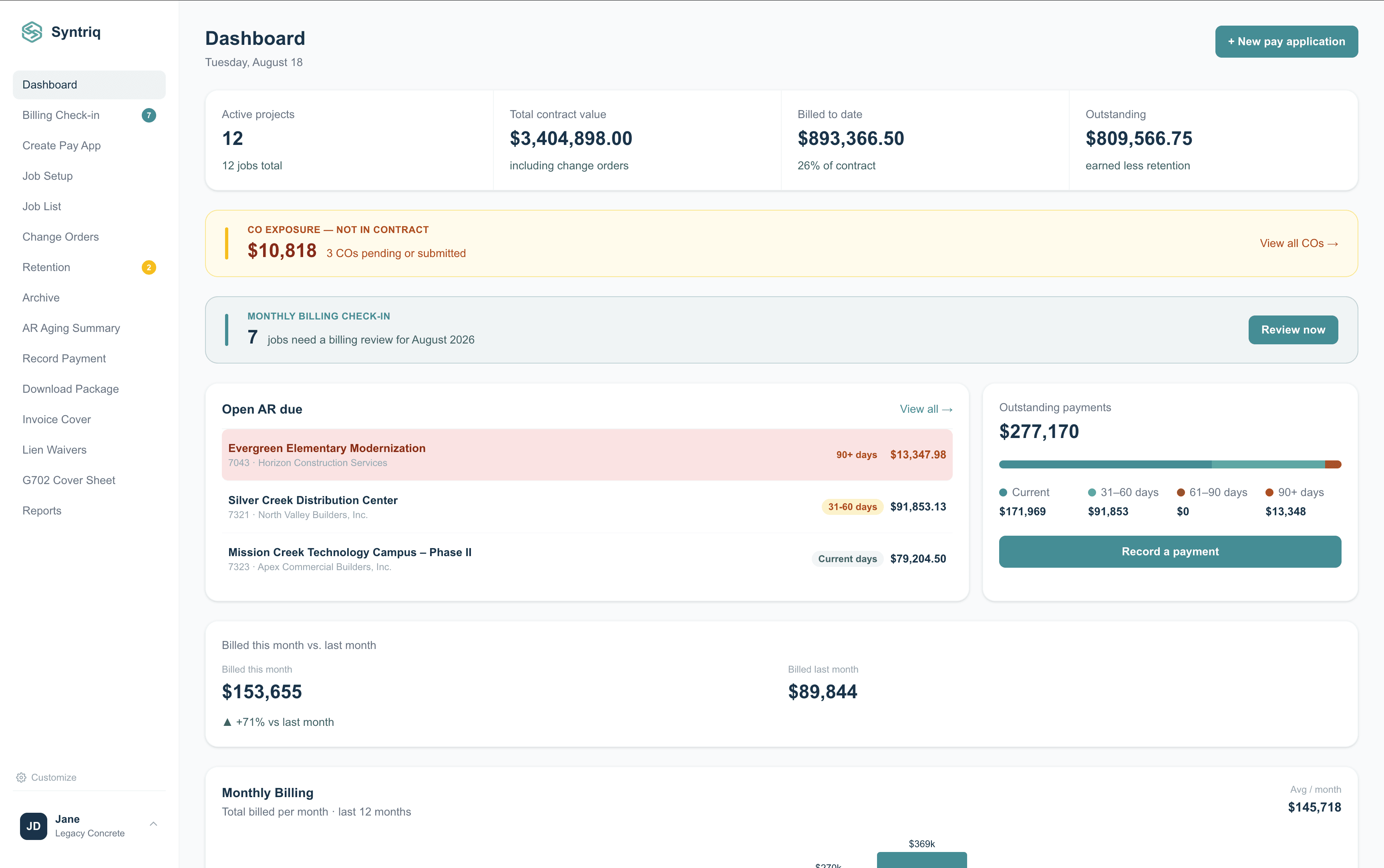1384x868 pixels.
Task: Click the JD user avatar
Action: tap(33, 826)
